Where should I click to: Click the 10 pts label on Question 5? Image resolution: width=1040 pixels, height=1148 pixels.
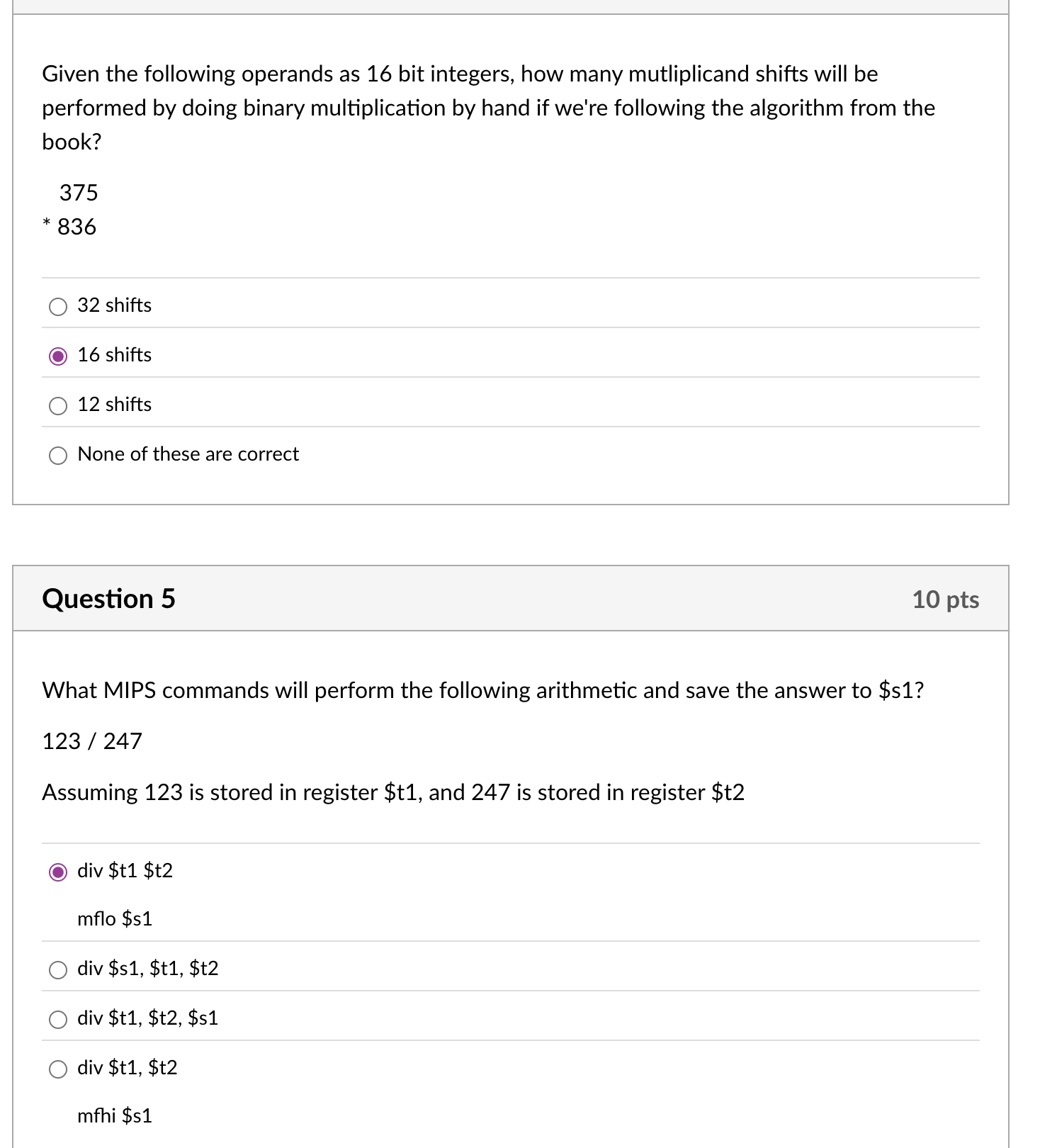click(946, 599)
